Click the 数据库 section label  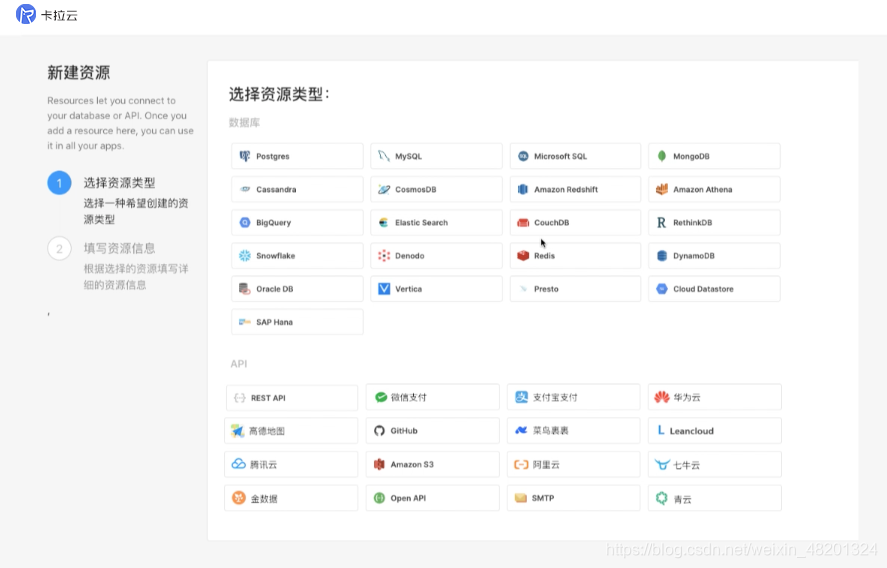tap(244, 122)
